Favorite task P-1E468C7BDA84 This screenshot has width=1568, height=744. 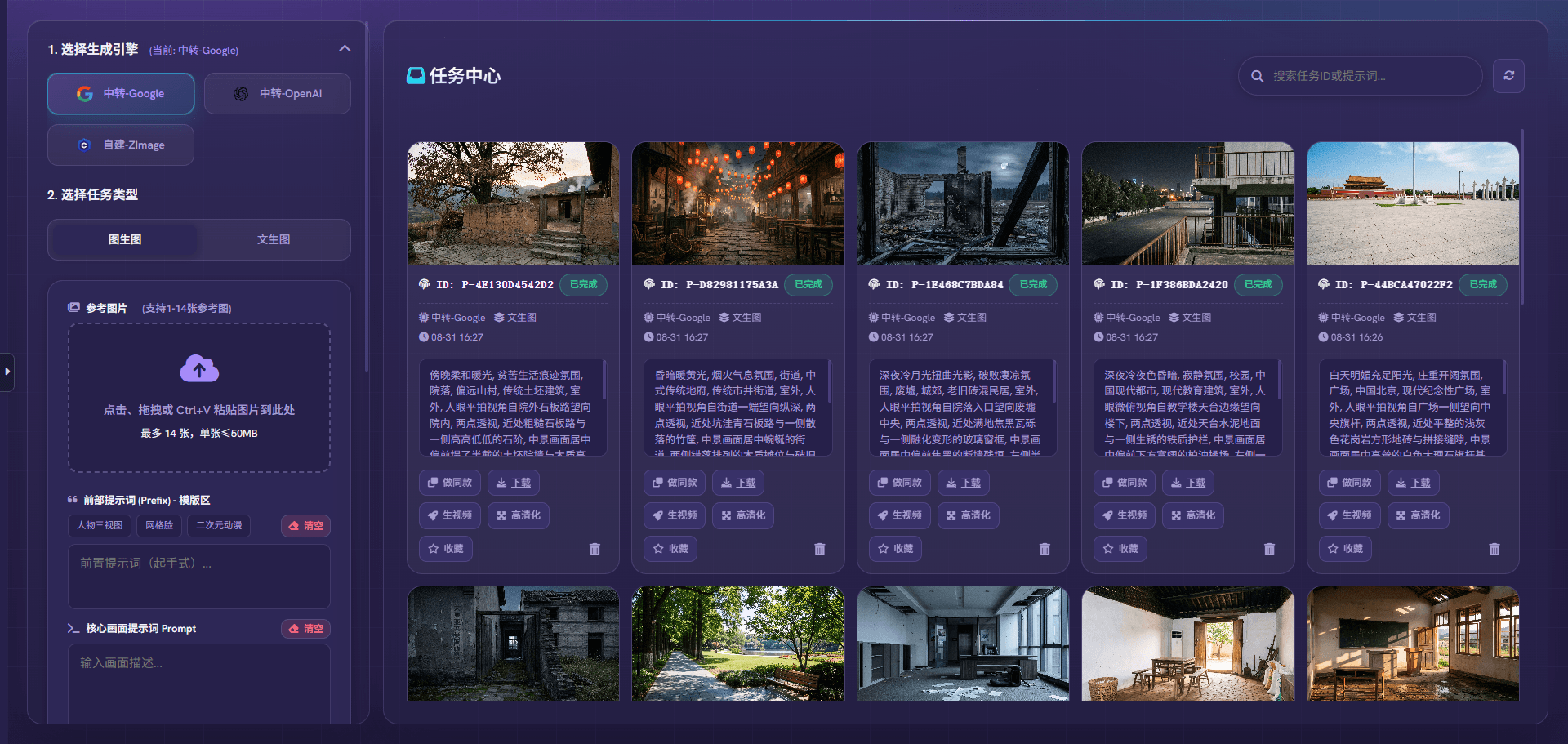tap(896, 549)
